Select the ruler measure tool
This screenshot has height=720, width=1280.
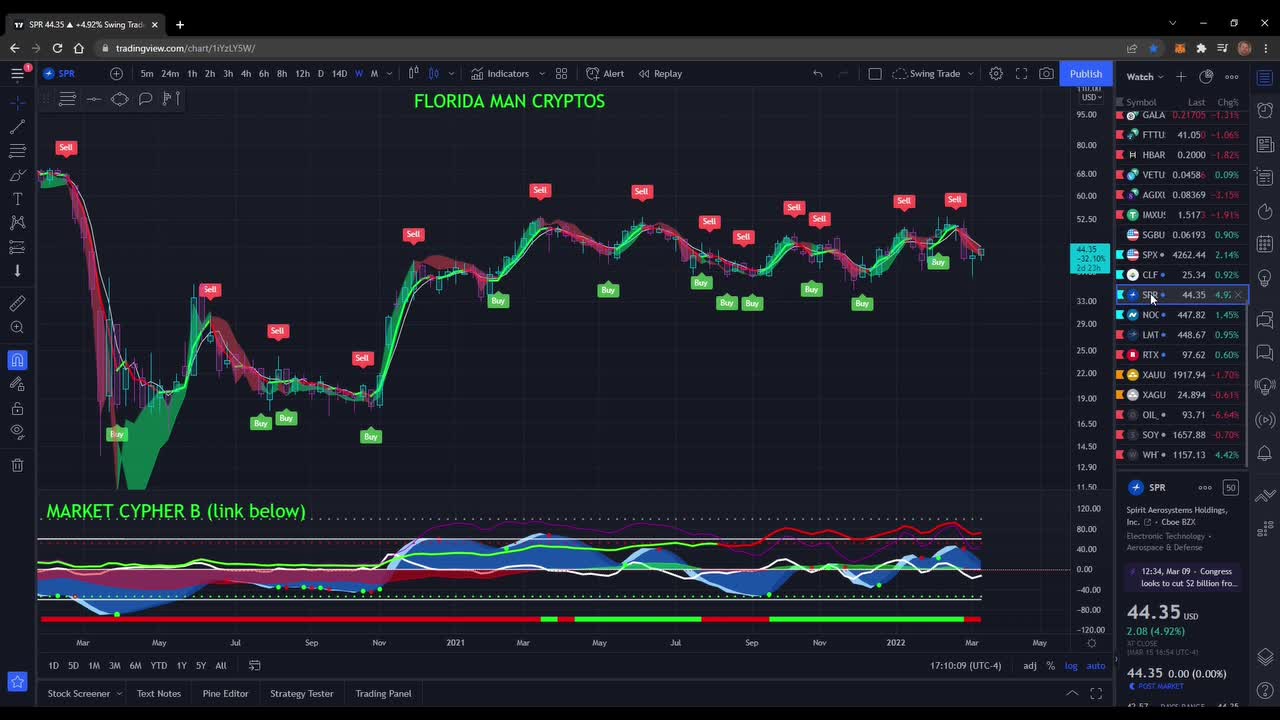(x=17, y=303)
